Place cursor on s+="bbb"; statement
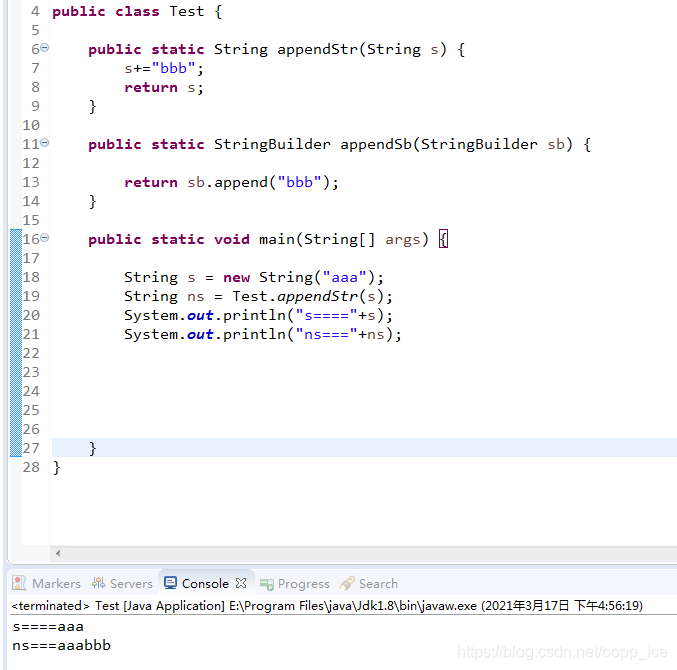 tap(164, 68)
